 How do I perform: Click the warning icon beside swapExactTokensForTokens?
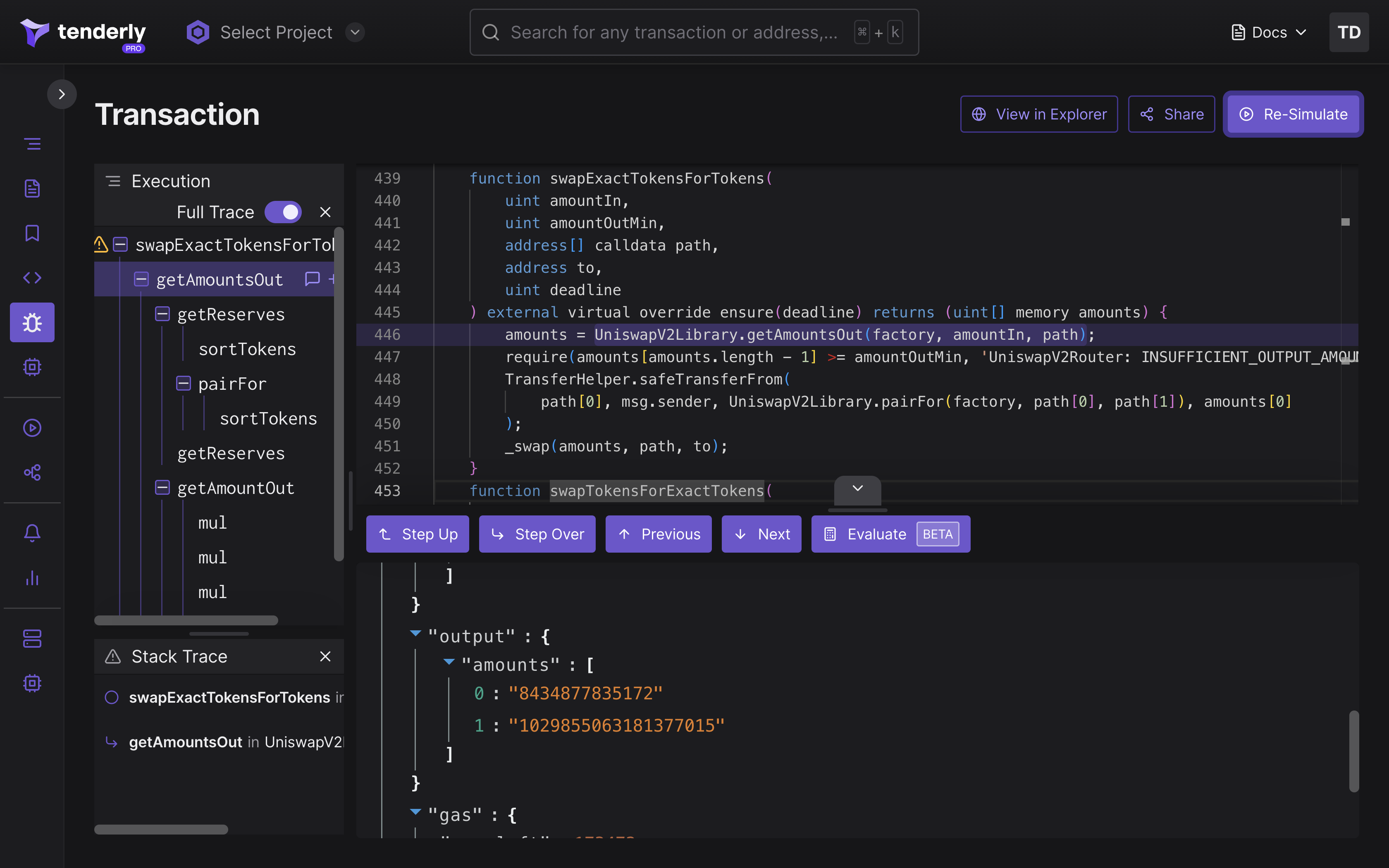point(101,245)
